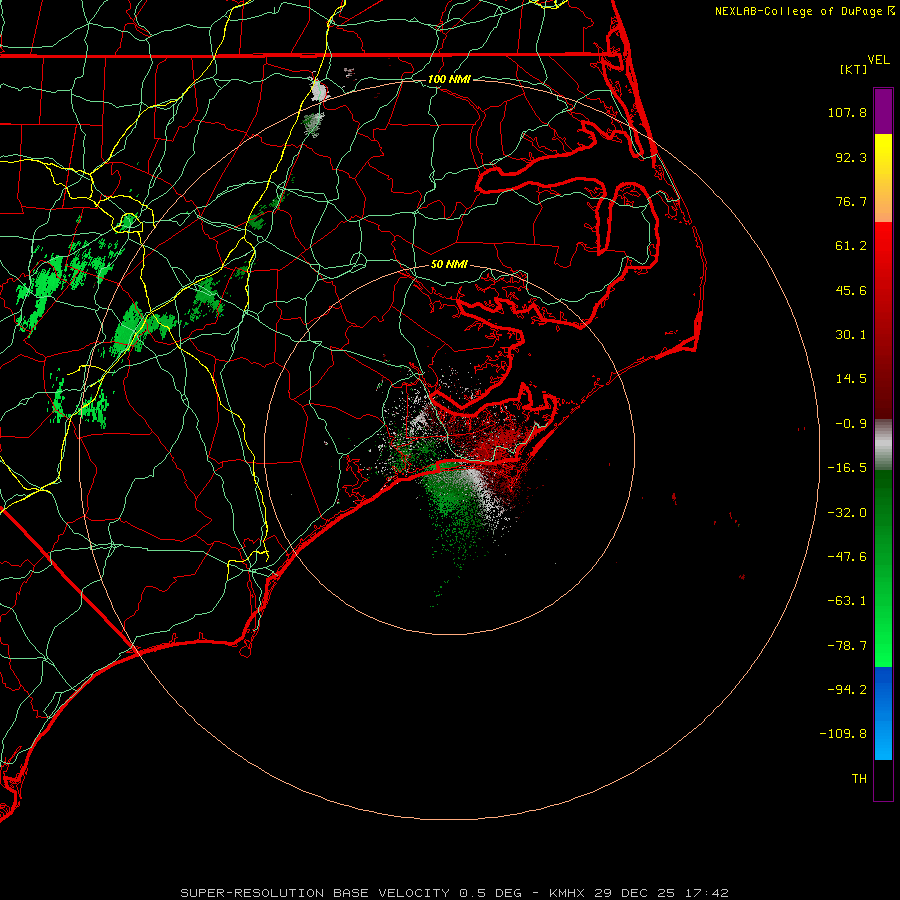Screen dimensions: 900x900
Task: Click the 45.6 scale value
Action: 851,290
